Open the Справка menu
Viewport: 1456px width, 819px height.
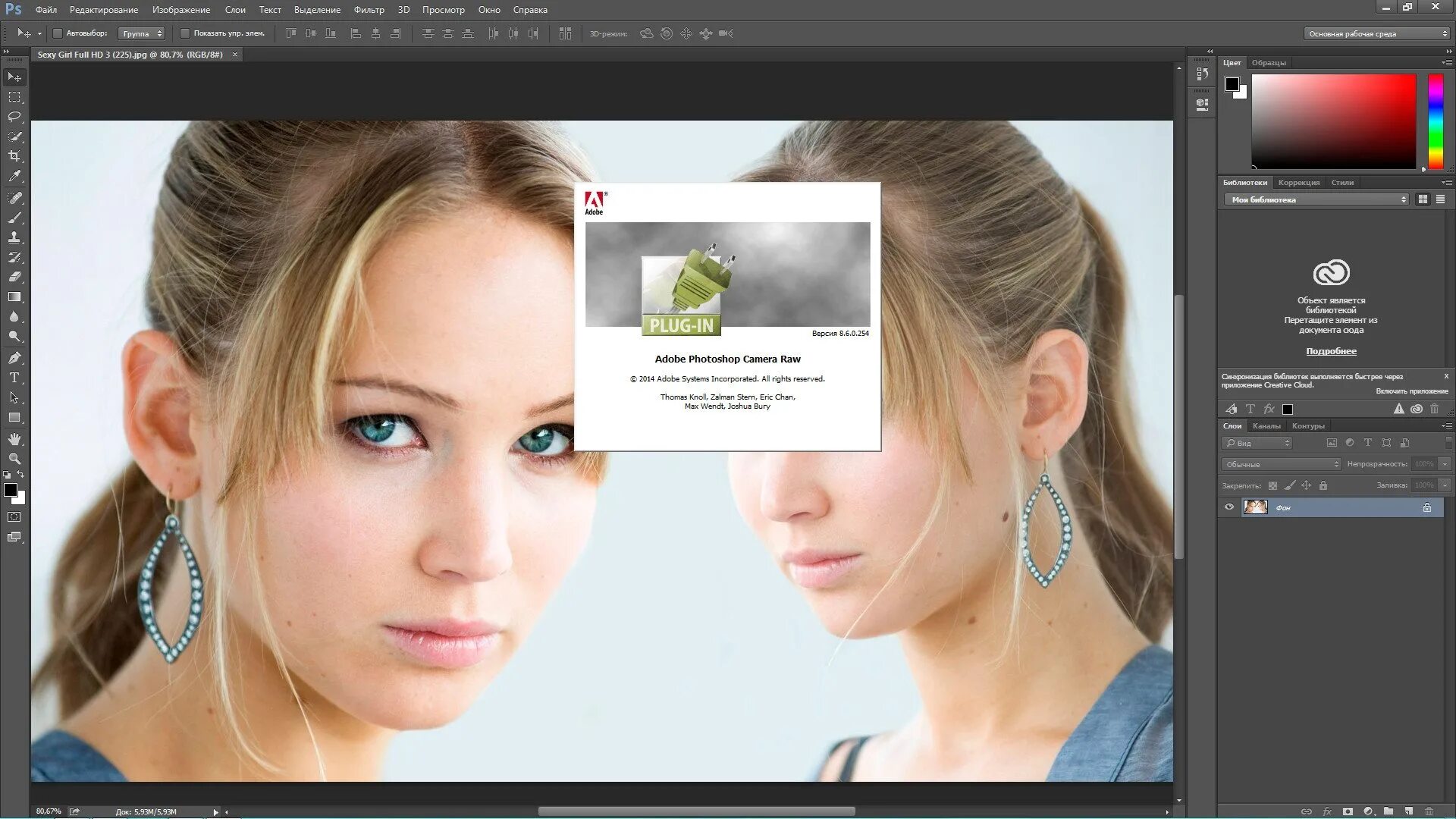[x=530, y=10]
